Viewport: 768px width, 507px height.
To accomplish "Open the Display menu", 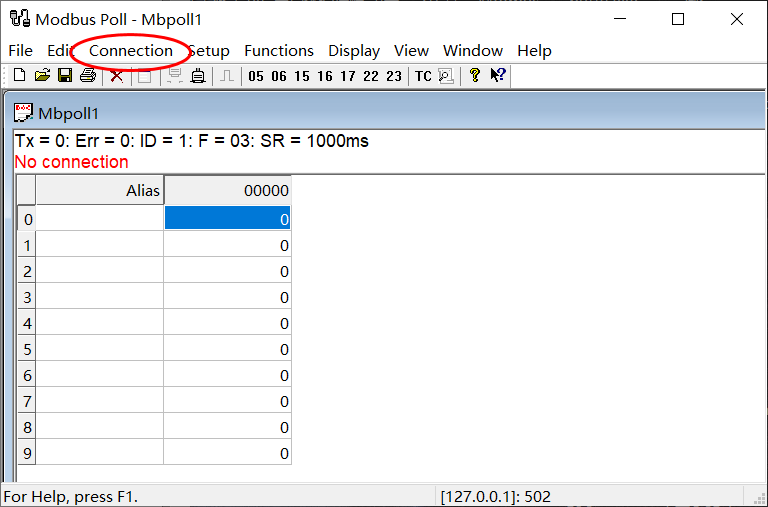I will 354,50.
